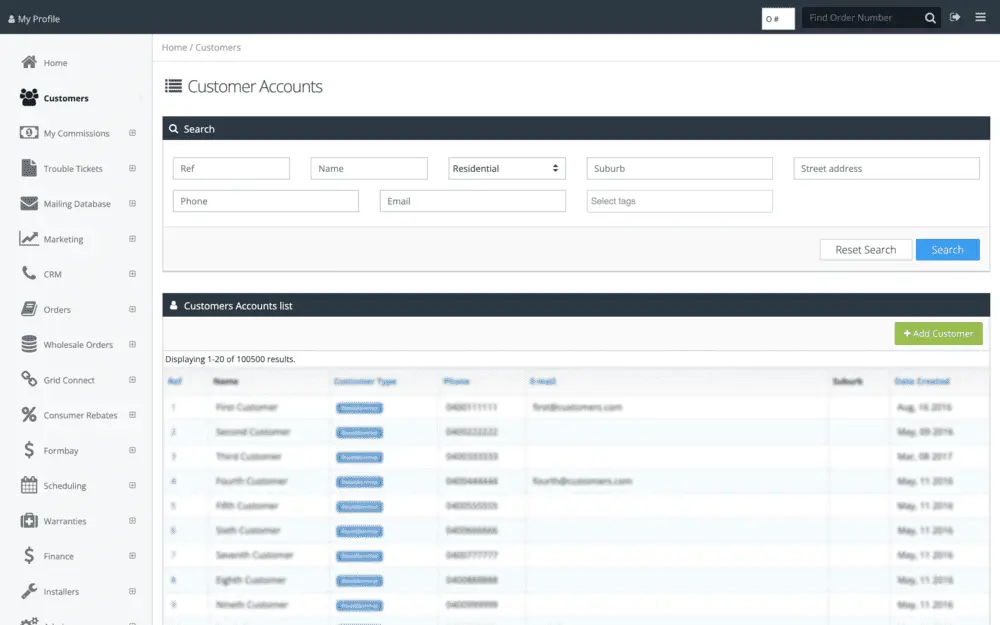The image size is (1000, 625).
Task: Open Scheduling menu label
Action: click(x=64, y=486)
